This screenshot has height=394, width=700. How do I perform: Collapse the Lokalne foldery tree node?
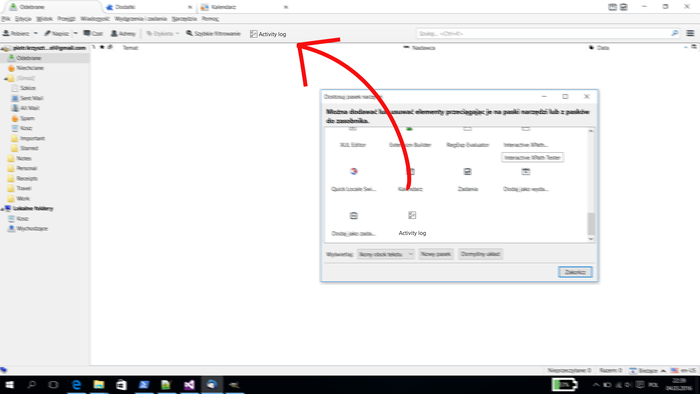[3, 209]
